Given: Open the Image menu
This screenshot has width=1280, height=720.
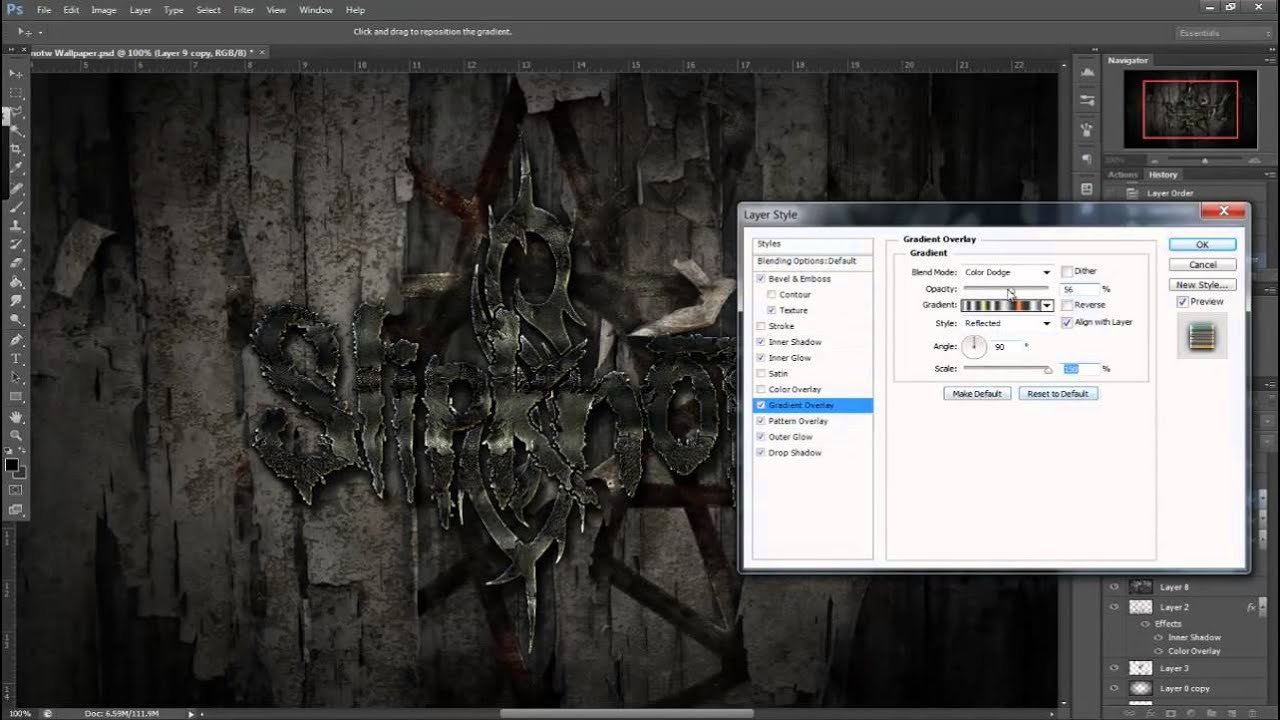Looking at the screenshot, I should tap(104, 10).
